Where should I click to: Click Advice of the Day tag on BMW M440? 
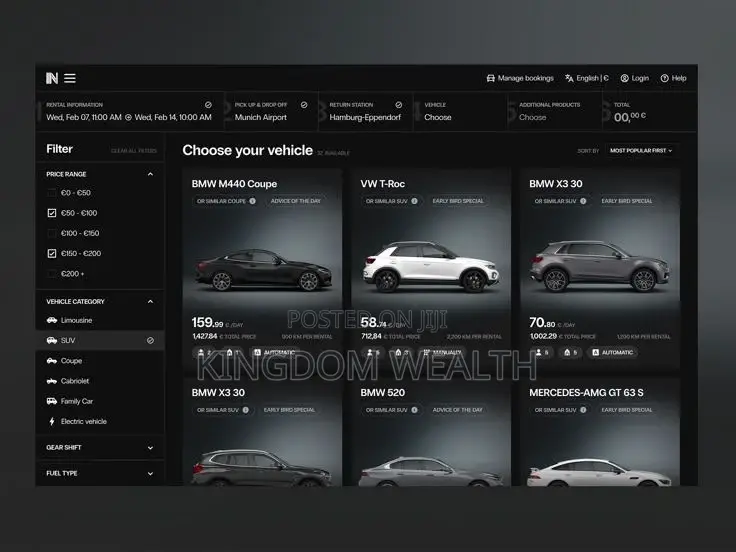pyautogui.click(x=296, y=201)
